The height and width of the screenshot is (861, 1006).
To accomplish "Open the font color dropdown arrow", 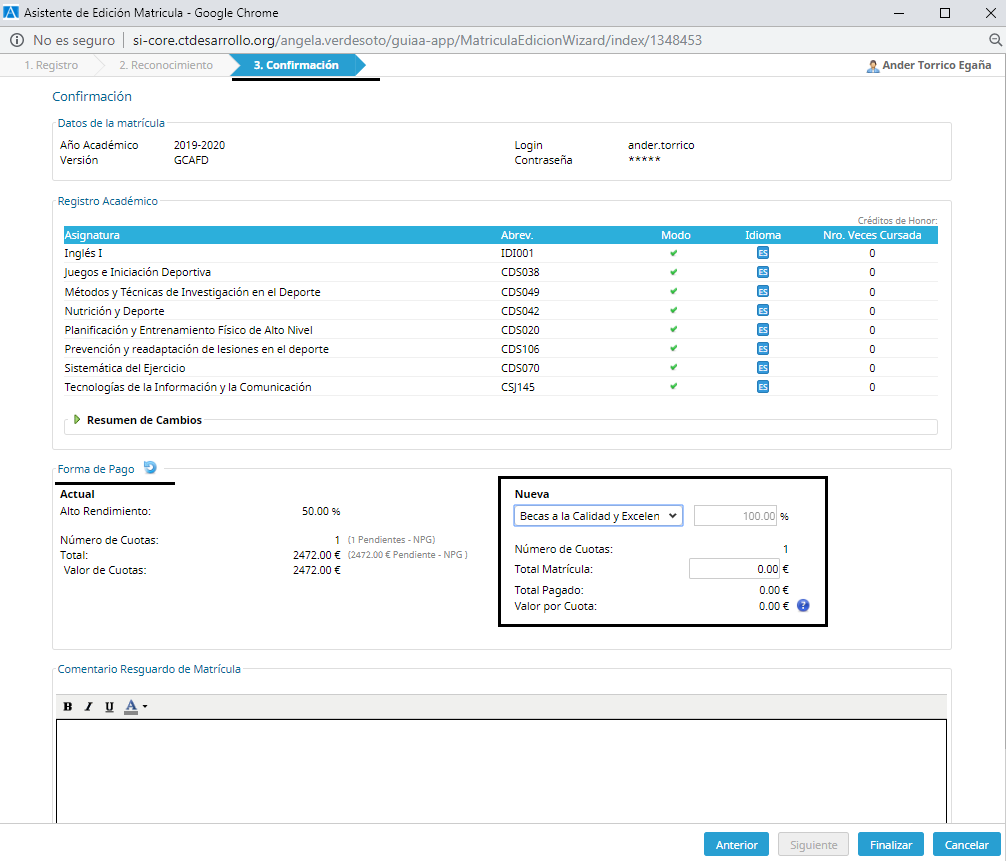I will pos(145,707).
